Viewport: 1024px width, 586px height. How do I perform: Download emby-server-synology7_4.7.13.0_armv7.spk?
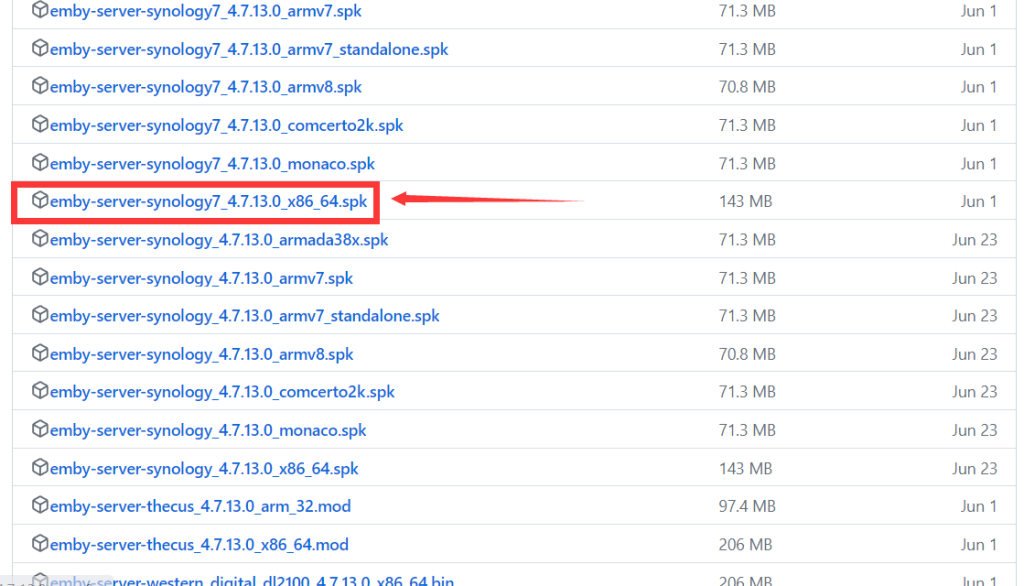(206, 11)
